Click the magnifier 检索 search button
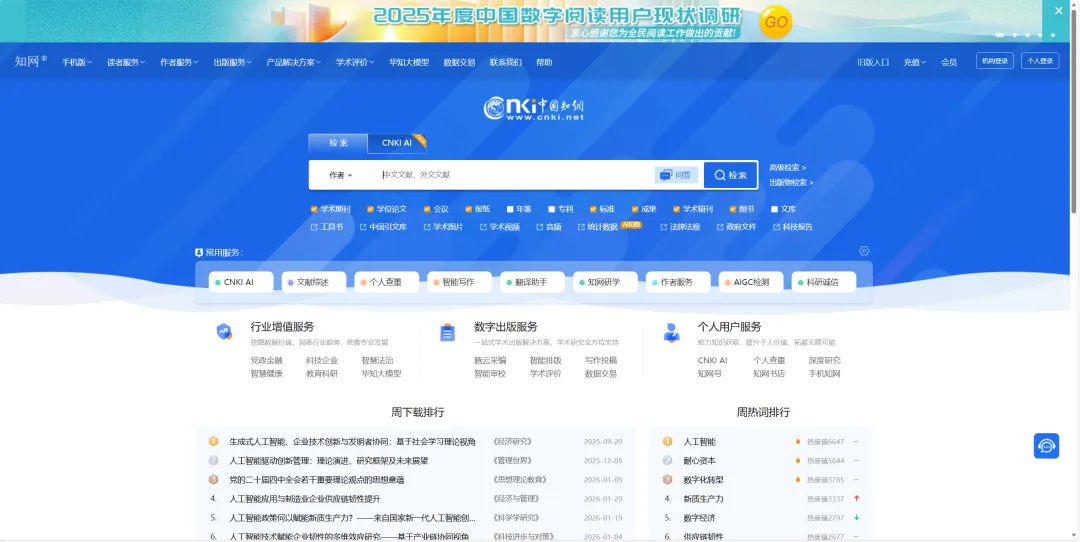 (x=731, y=175)
